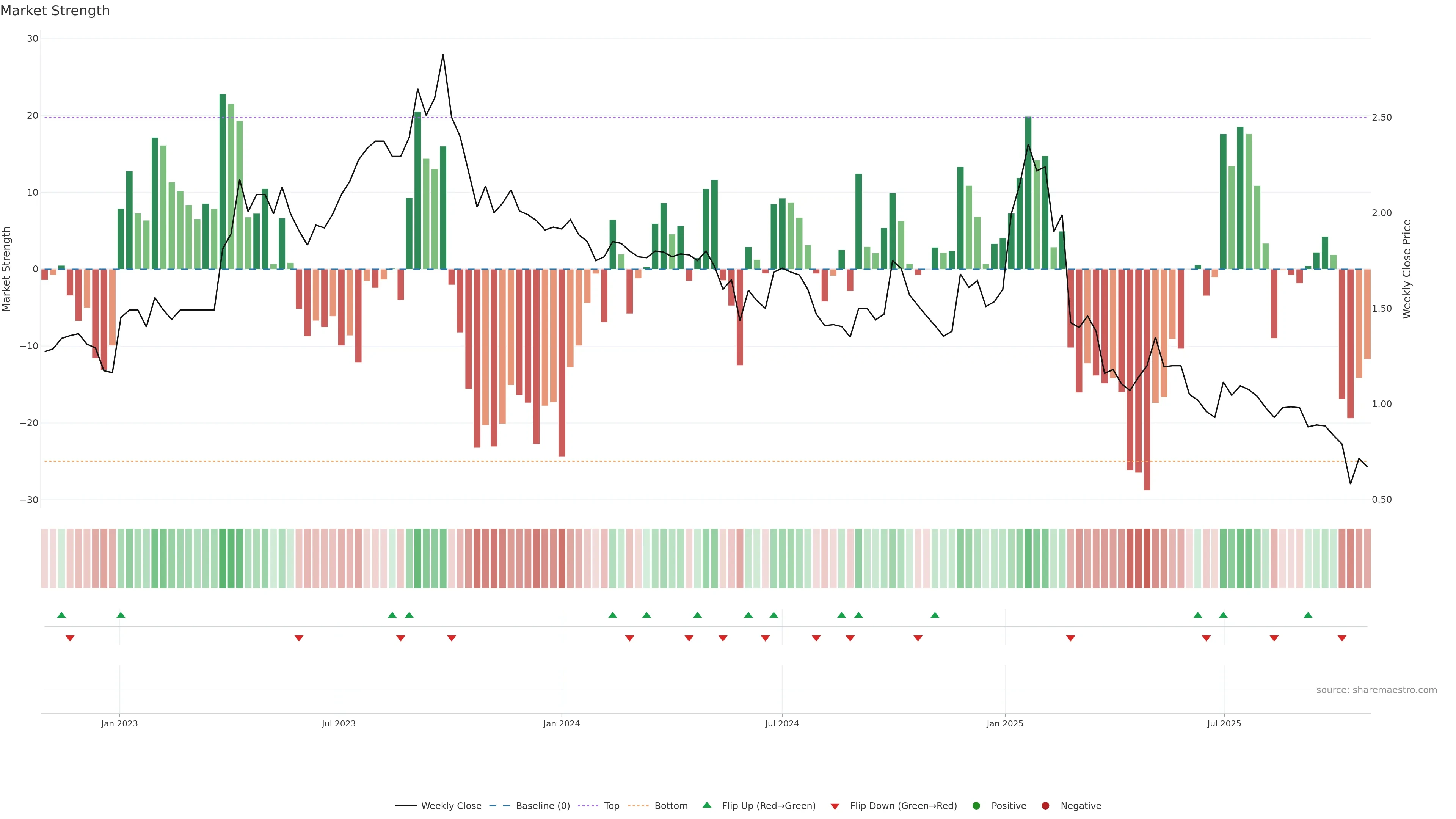Click the Market Strength chart title
The height and width of the screenshot is (819, 1456).
click(x=55, y=10)
